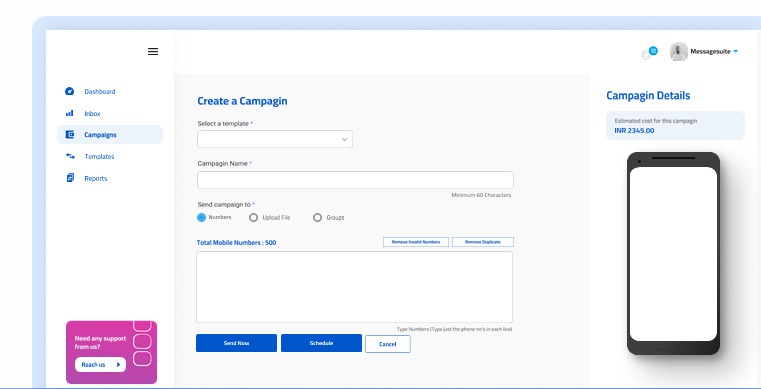The height and width of the screenshot is (389, 761).
Task: Click inside the mobile numbers text area
Action: tap(354, 287)
